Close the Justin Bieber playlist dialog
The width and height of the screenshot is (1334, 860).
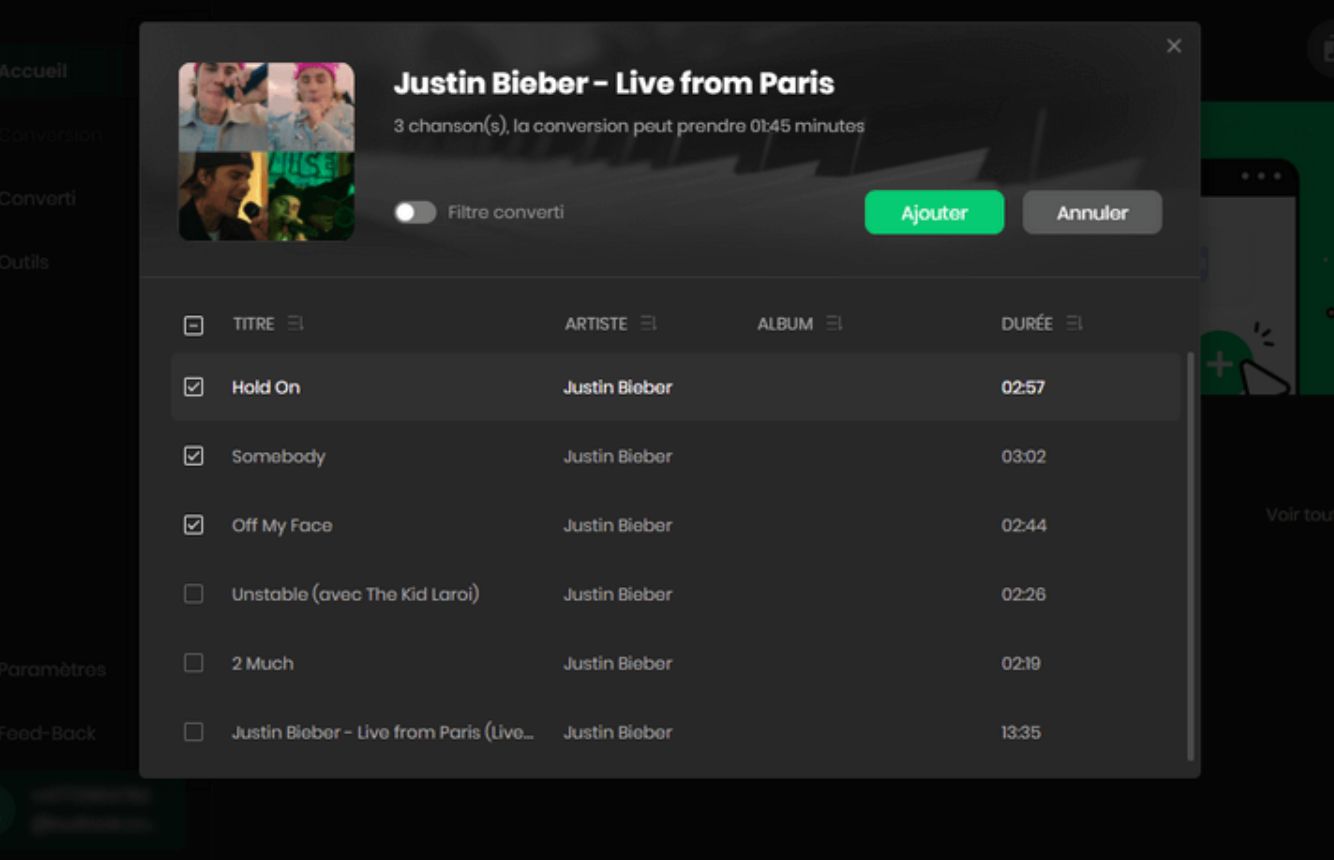click(x=1172, y=45)
